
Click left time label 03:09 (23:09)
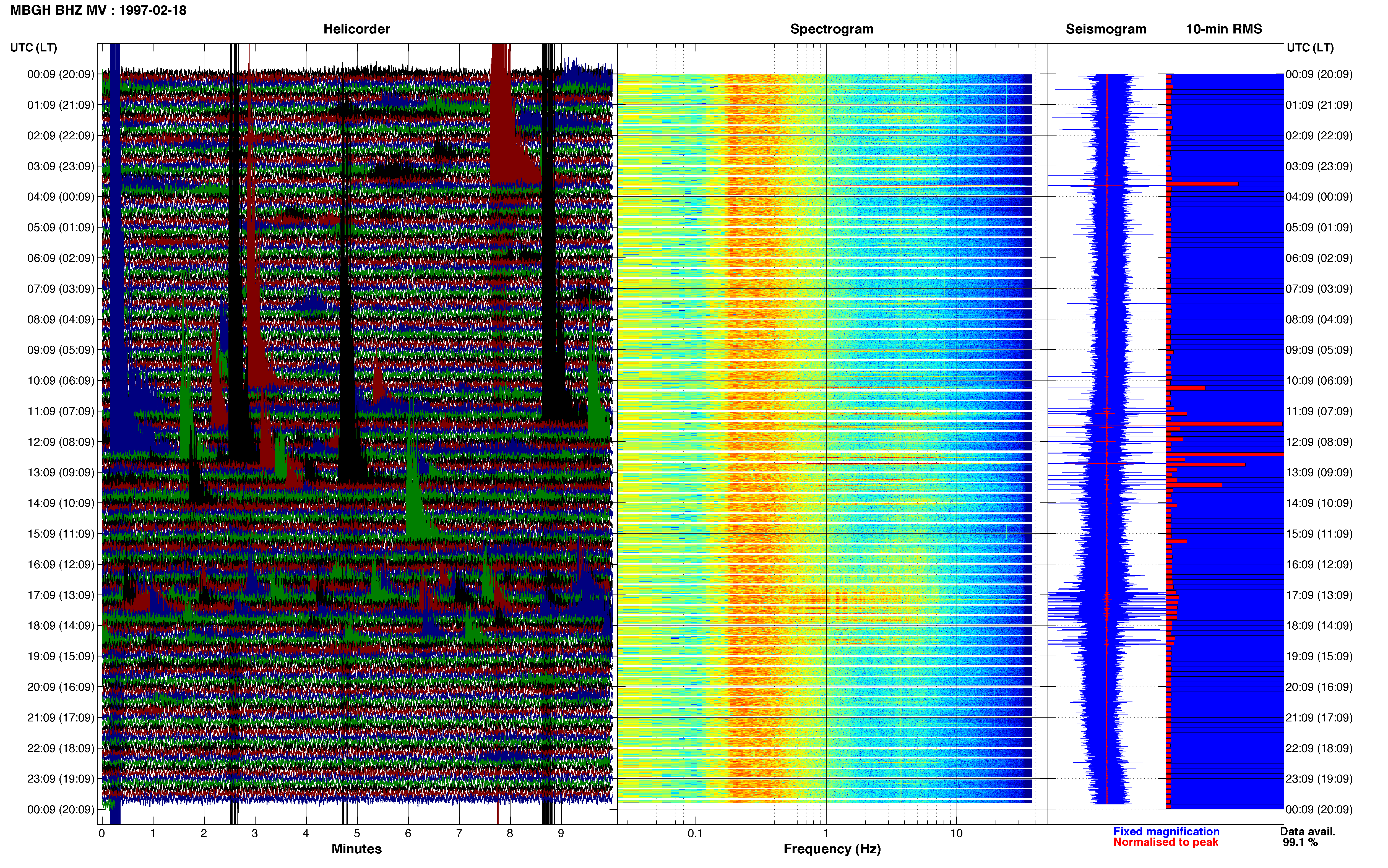pos(61,166)
